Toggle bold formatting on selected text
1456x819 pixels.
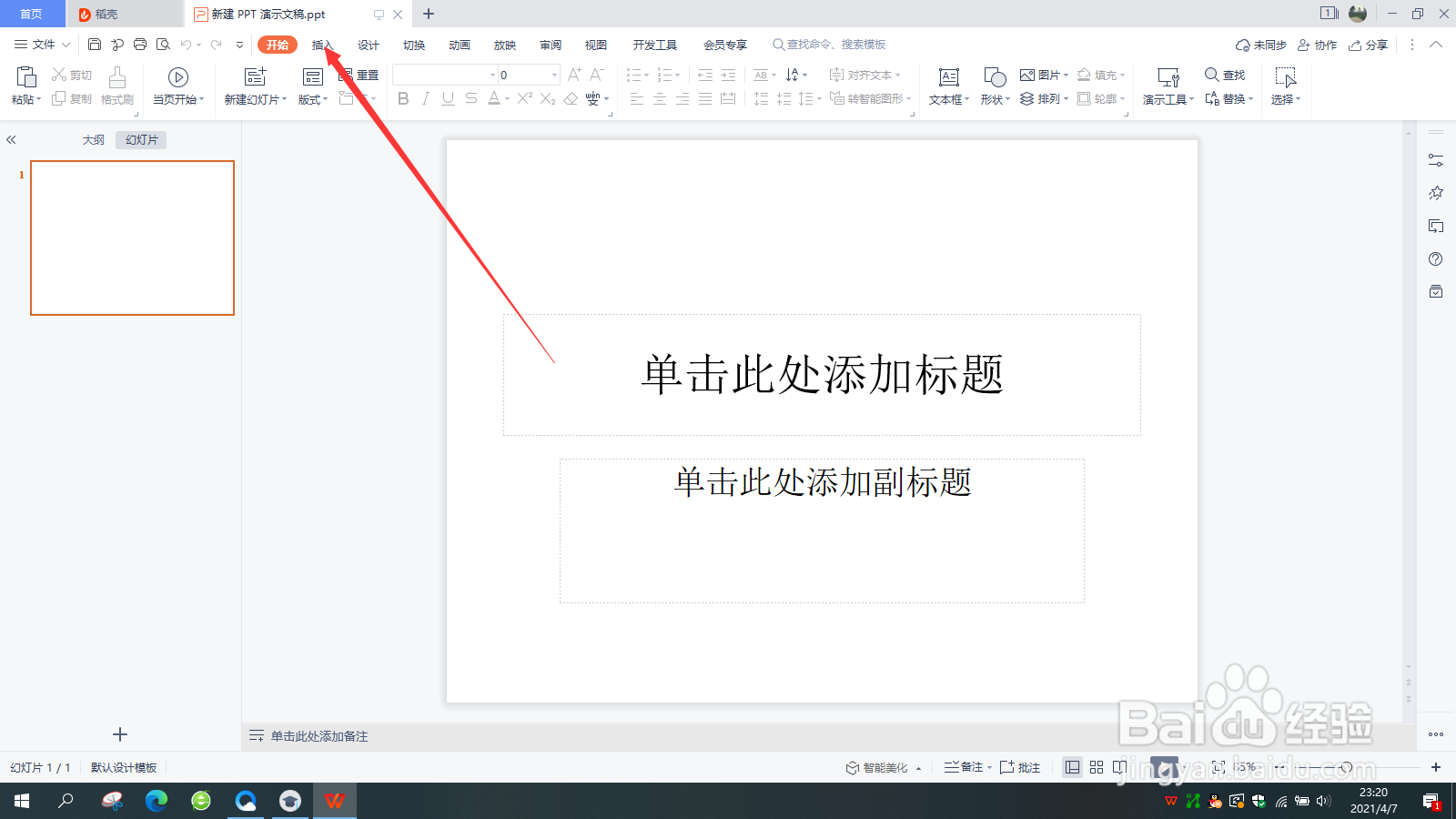(x=403, y=100)
